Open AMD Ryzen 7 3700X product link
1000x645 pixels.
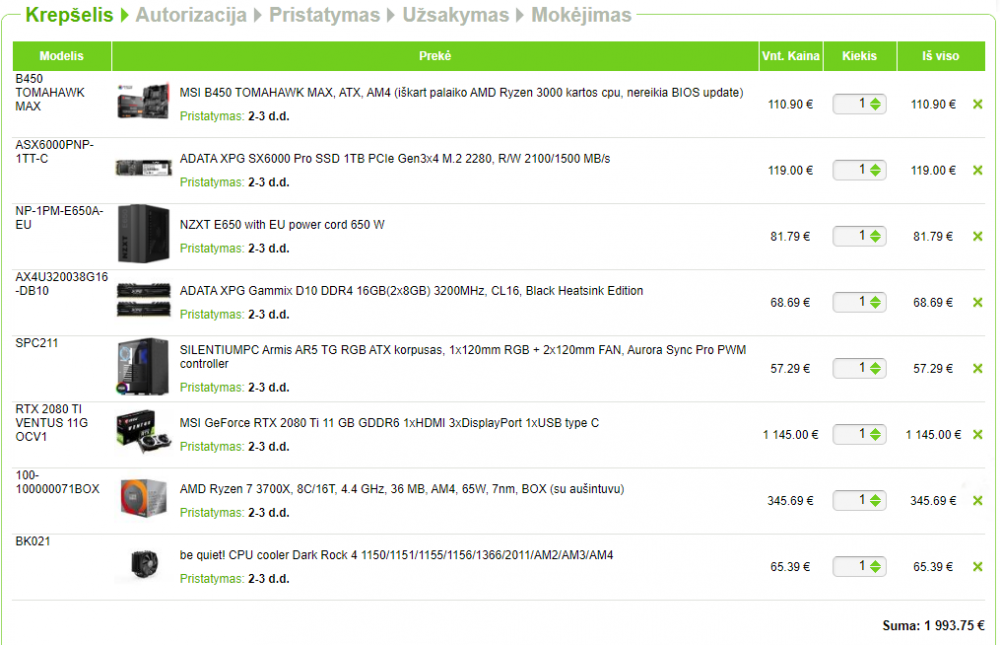coord(402,489)
